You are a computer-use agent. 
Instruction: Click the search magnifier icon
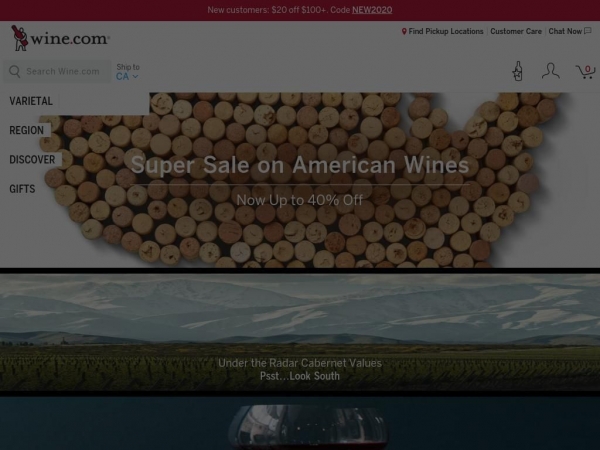15,72
